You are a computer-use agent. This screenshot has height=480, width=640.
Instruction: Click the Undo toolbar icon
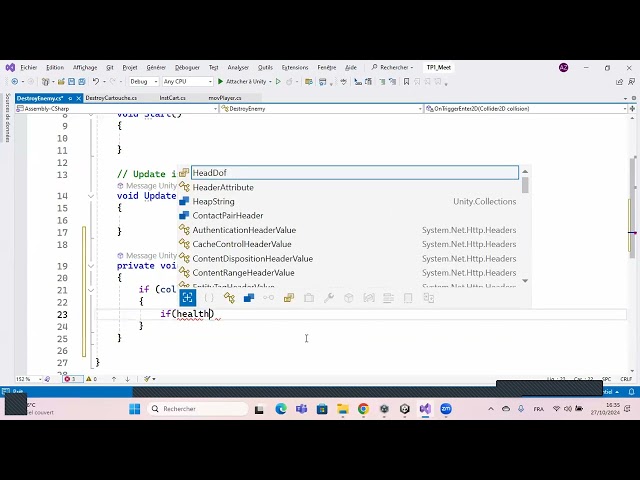pos(96,82)
